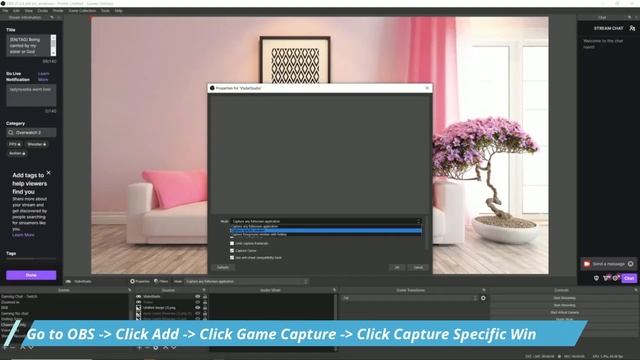The height and width of the screenshot is (360, 640).
Task: Toggle the Capture Cursor checkbox
Action: coord(232,251)
